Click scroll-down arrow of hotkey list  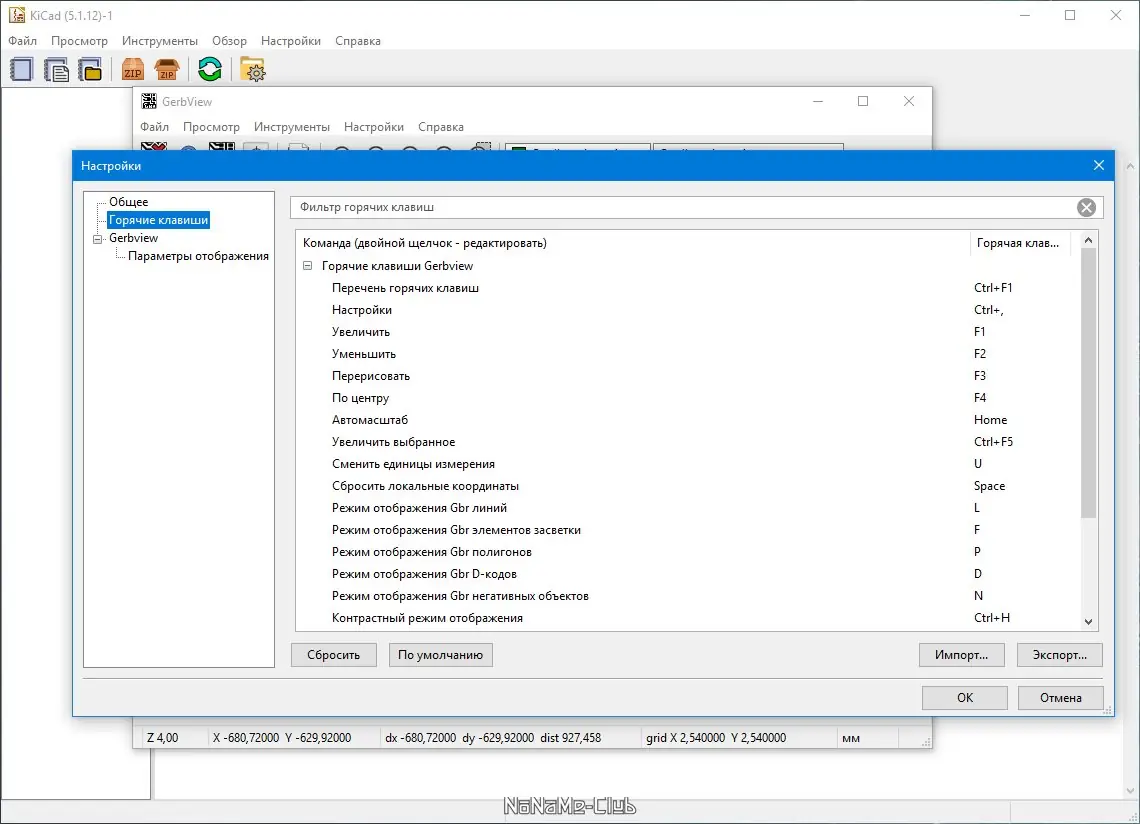click(1088, 622)
